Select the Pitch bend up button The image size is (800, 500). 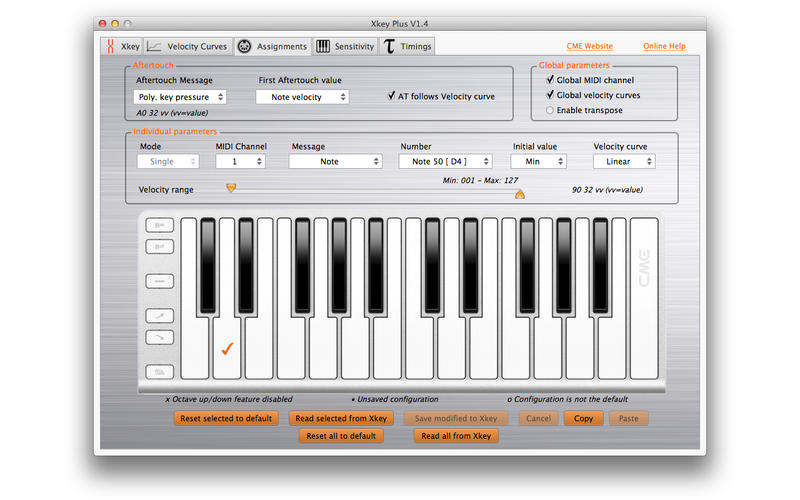pos(160,315)
